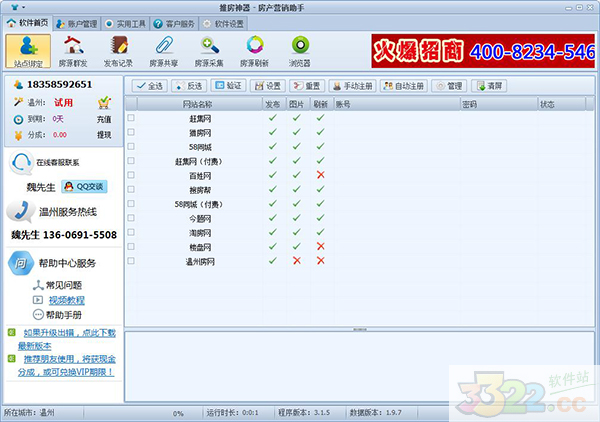Open 房源群发 house-listing mass posting tool
600x422 pixels.
[x=73, y=51]
